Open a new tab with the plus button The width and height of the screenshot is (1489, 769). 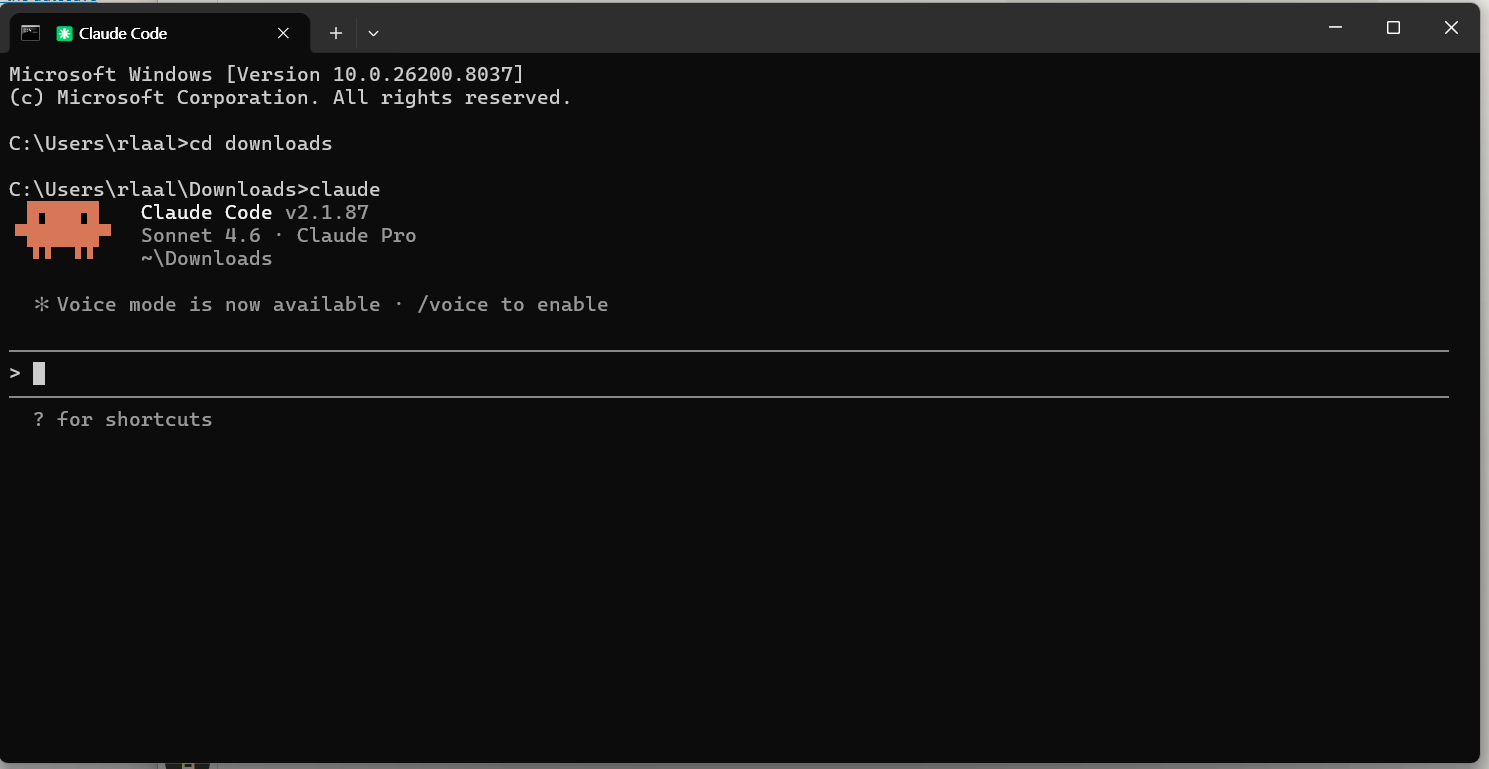tap(336, 33)
